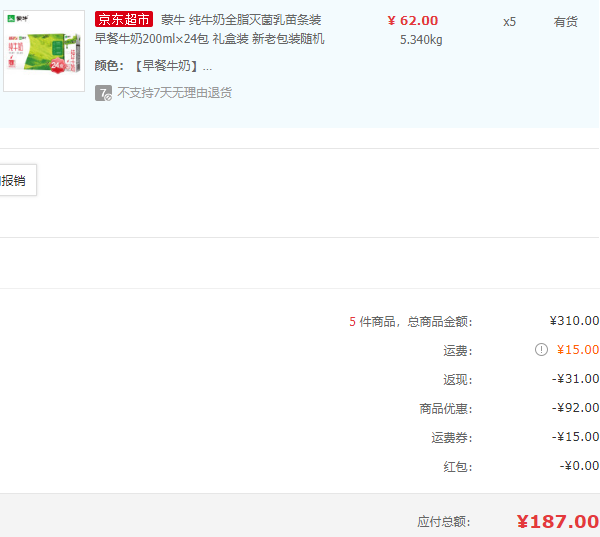Click the 早餐牛奶200ml×24包 礼盒装 description line
This screenshot has width=600, height=537.
click(210, 39)
